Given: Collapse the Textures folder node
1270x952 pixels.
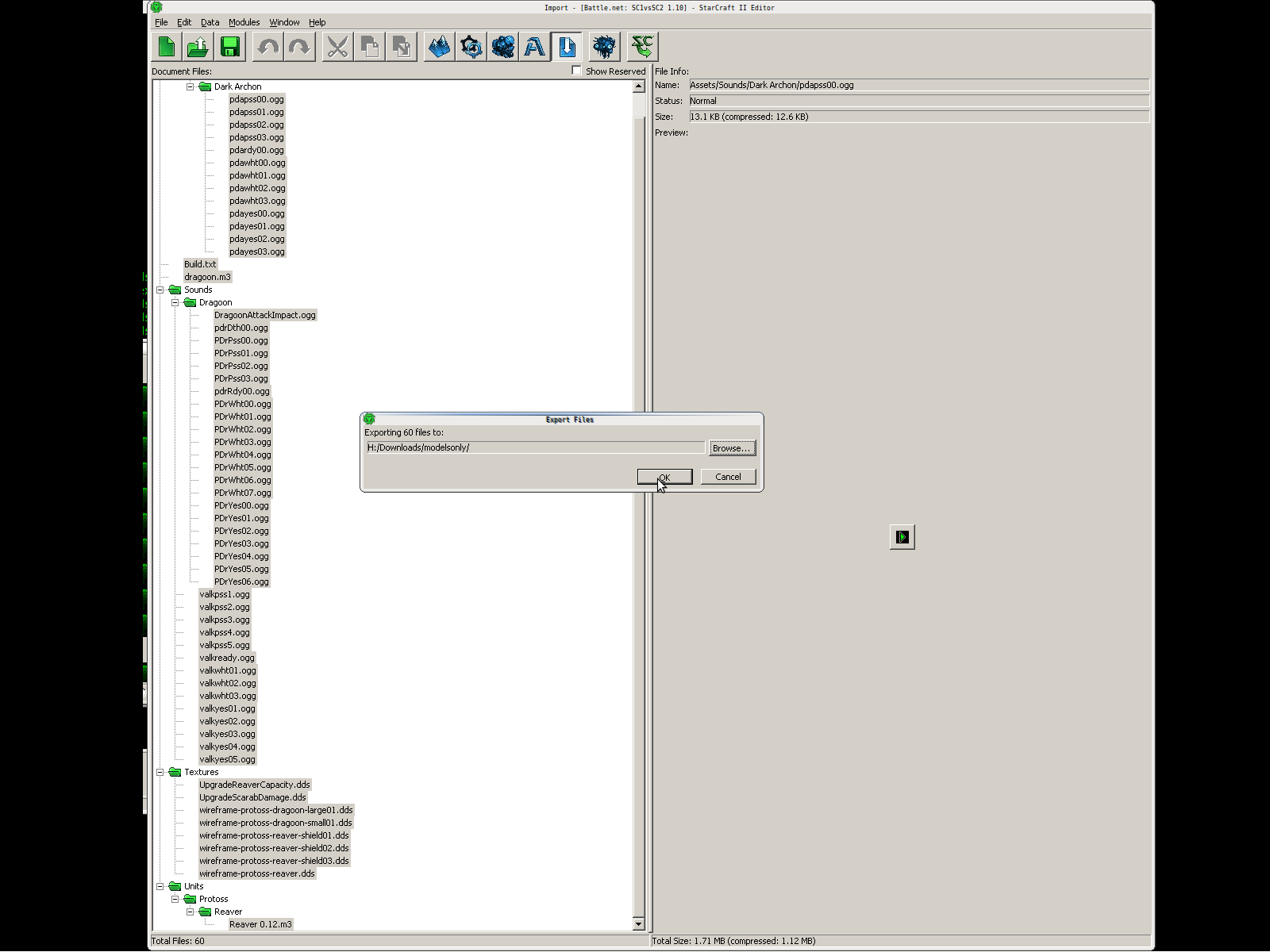Looking at the screenshot, I should click(x=160, y=772).
